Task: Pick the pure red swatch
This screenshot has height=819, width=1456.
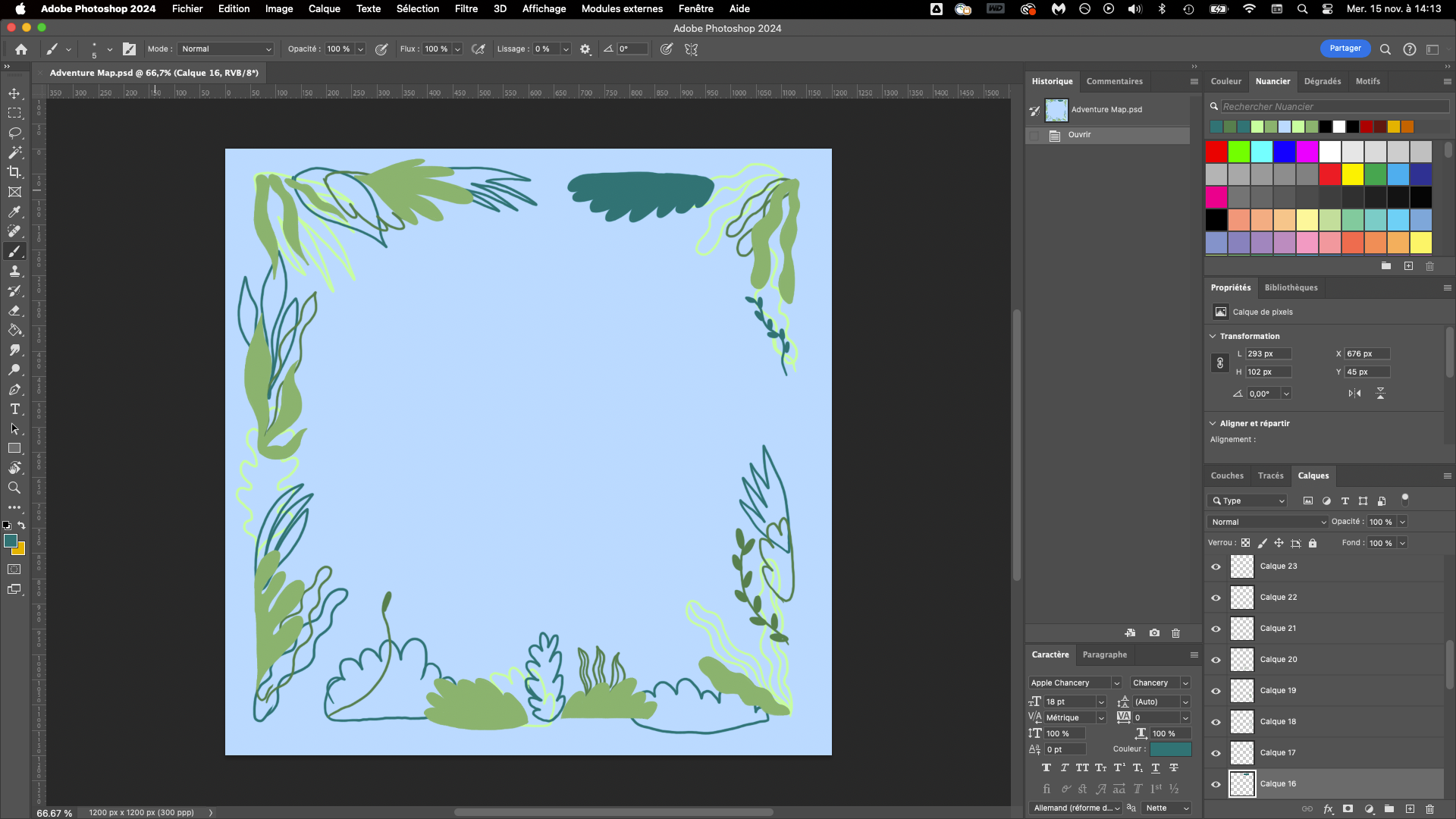Action: (1216, 152)
